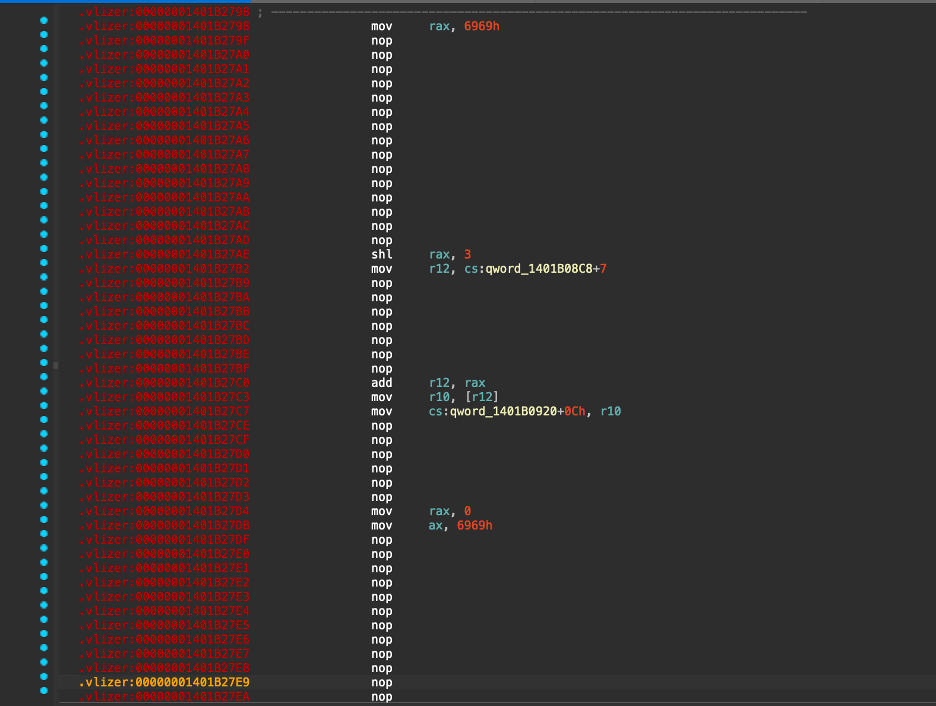
Task: Select the highlighted address .vlizer:00000001401B27E9
Action: (x=164, y=682)
